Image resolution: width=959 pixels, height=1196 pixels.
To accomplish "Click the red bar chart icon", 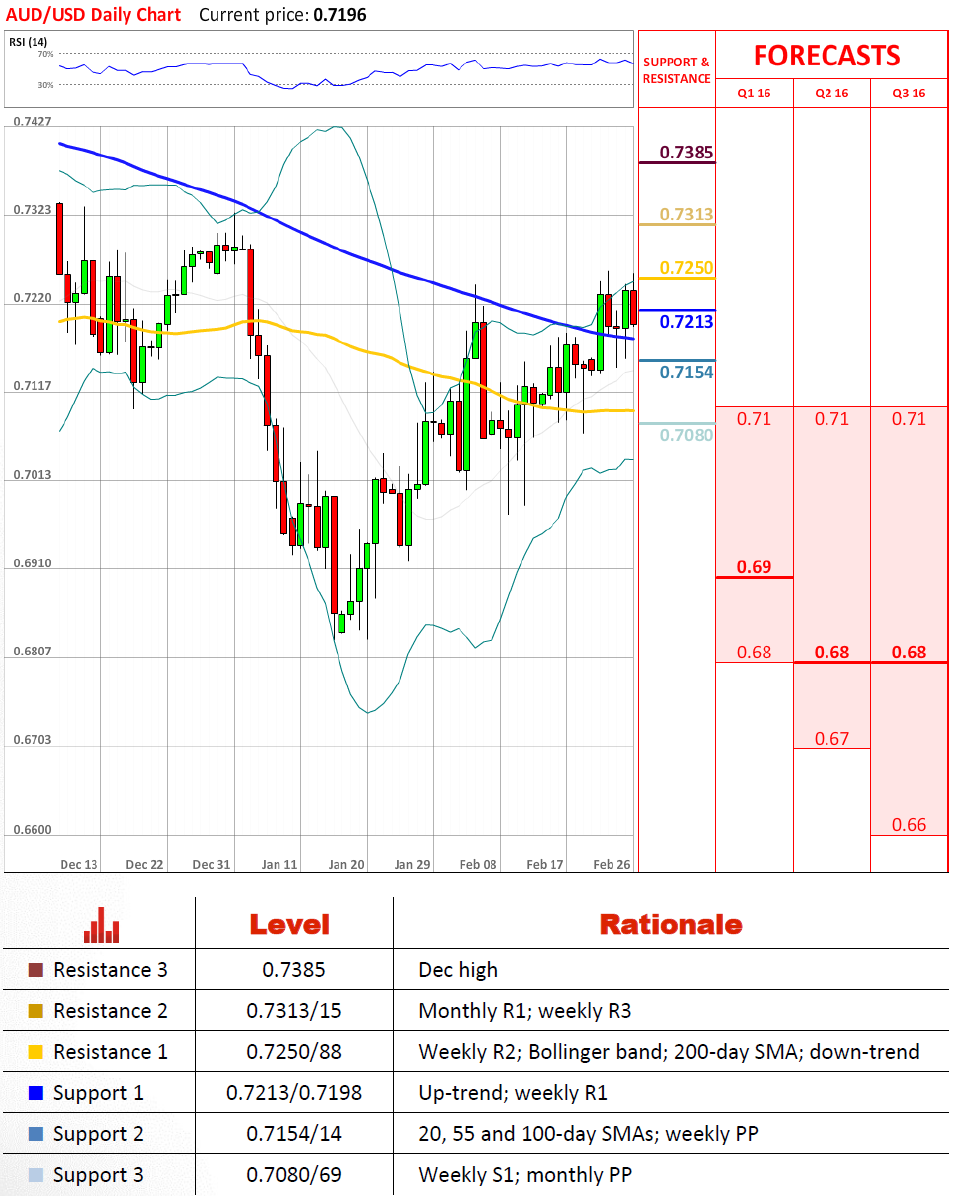I will (101, 925).
